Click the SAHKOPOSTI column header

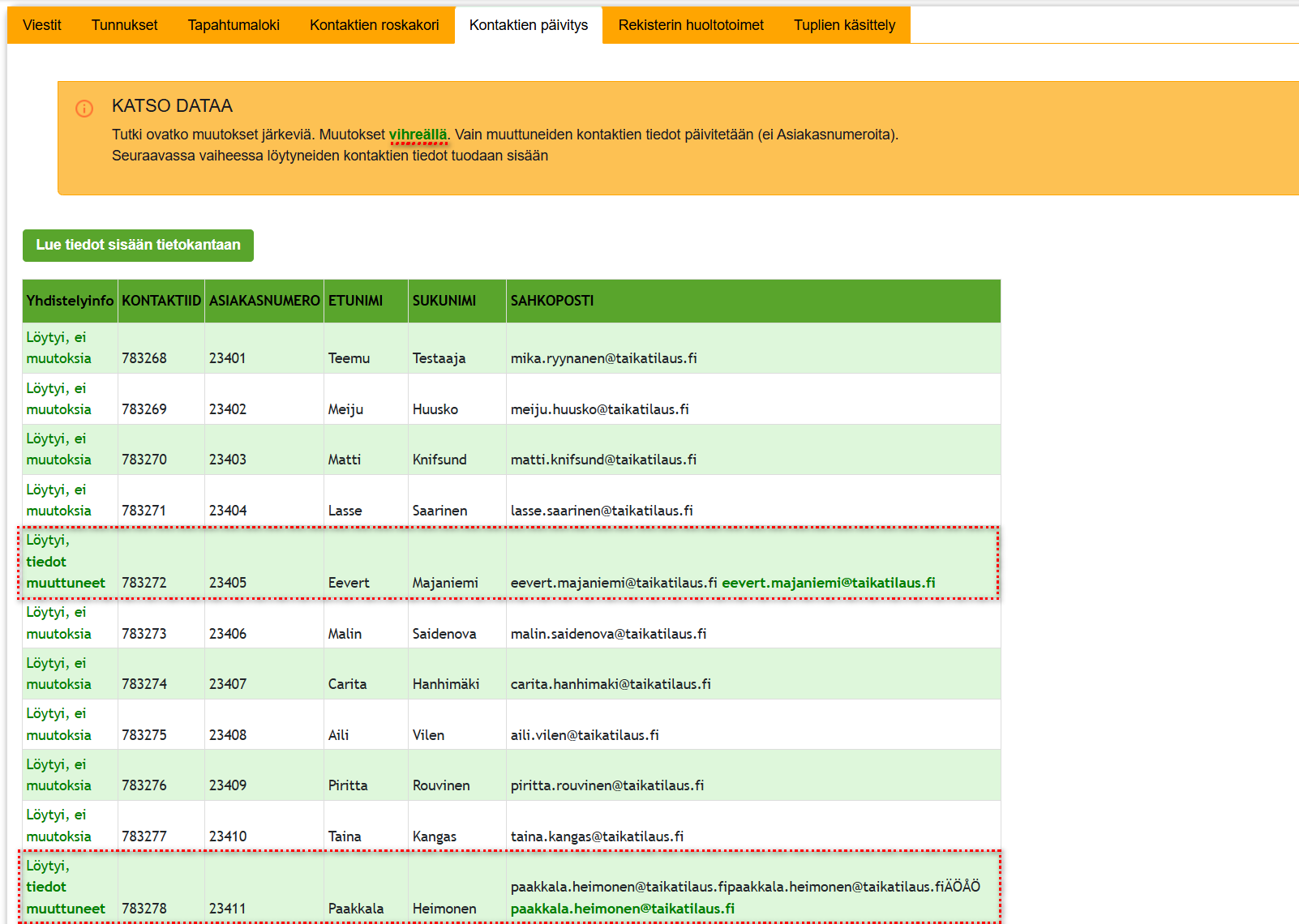pyautogui.click(x=552, y=301)
